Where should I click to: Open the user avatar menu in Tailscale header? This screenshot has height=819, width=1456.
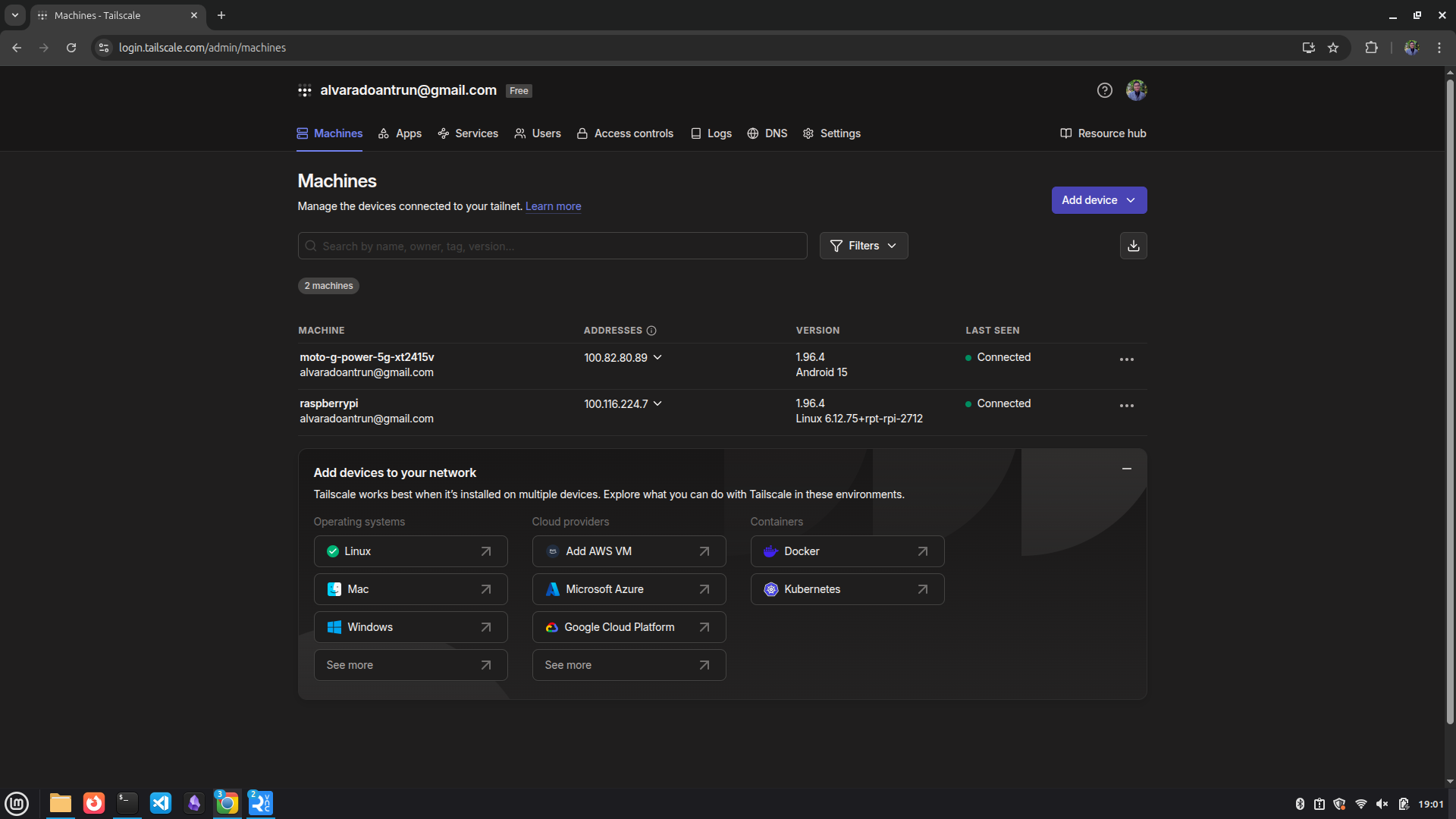[1136, 91]
